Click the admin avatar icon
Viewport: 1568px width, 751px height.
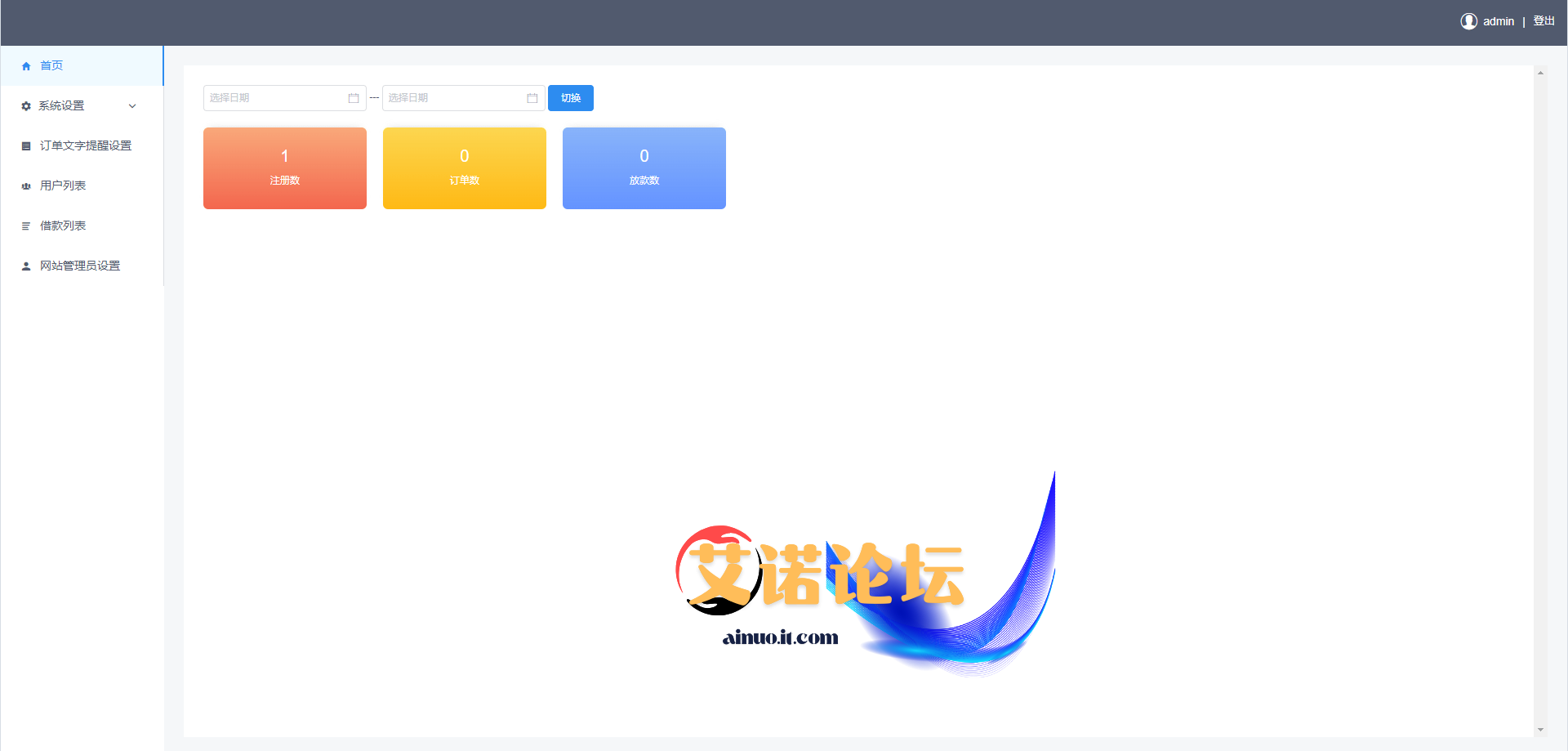[1468, 21]
